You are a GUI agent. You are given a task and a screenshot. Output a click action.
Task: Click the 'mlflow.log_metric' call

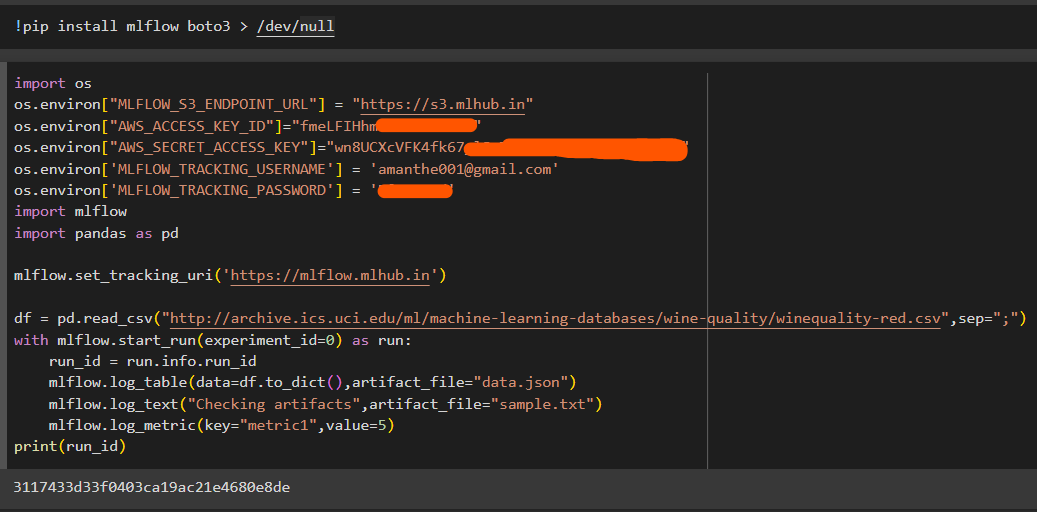[x=122, y=425]
